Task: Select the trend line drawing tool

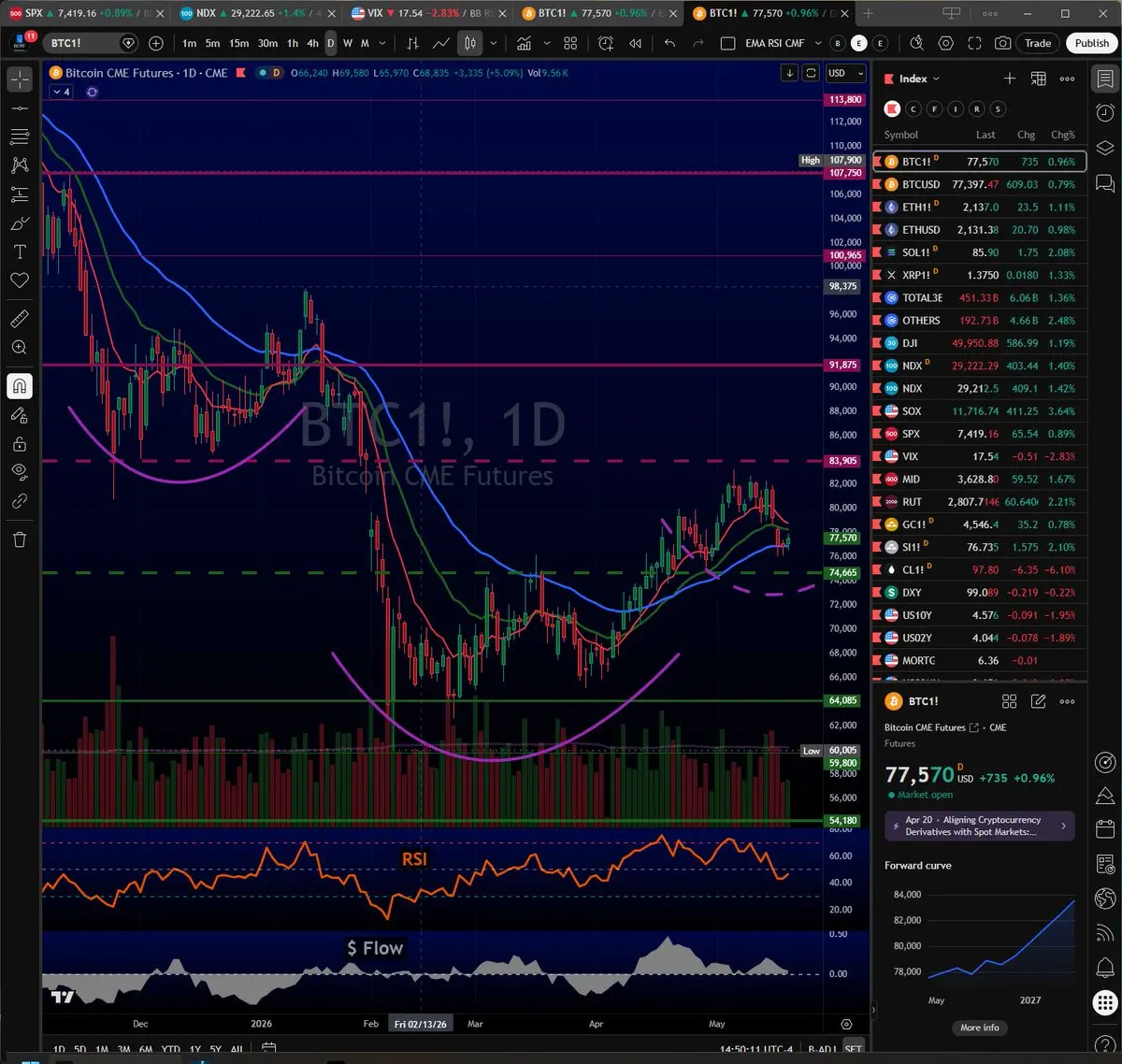Action: 20,108
